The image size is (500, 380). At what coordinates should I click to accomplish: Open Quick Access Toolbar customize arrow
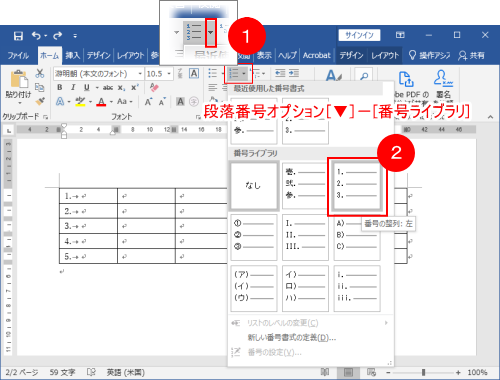click(x=75, y=36)
